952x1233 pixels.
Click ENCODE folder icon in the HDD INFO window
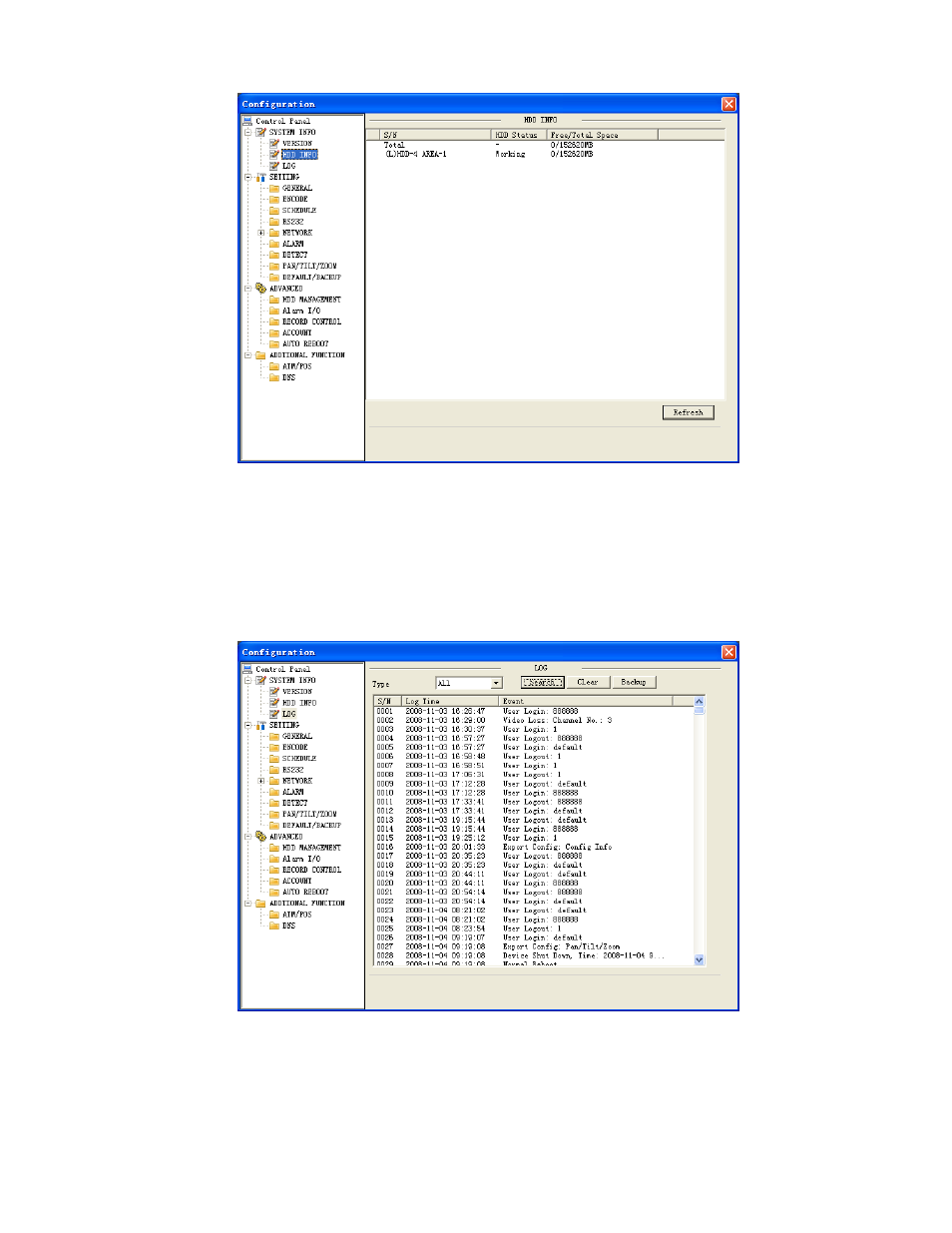coord(274,199)
